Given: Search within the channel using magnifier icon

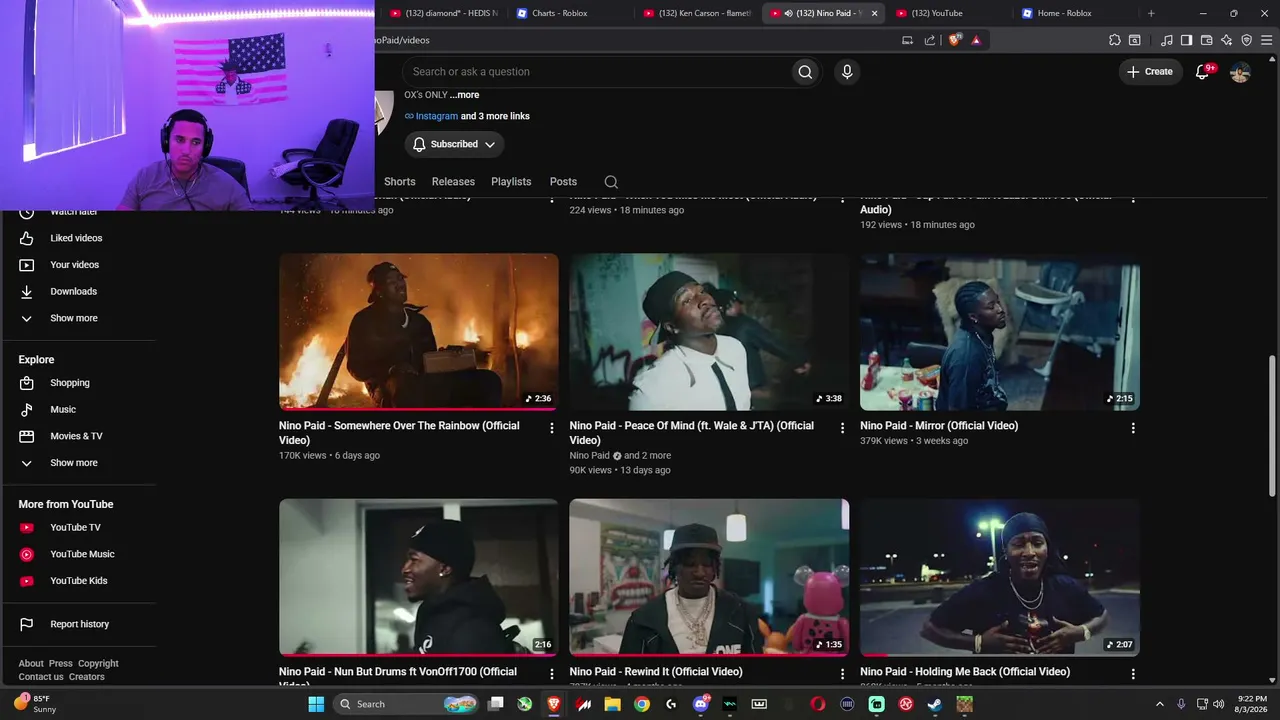Looking at the screenshot, I should 611,182.
